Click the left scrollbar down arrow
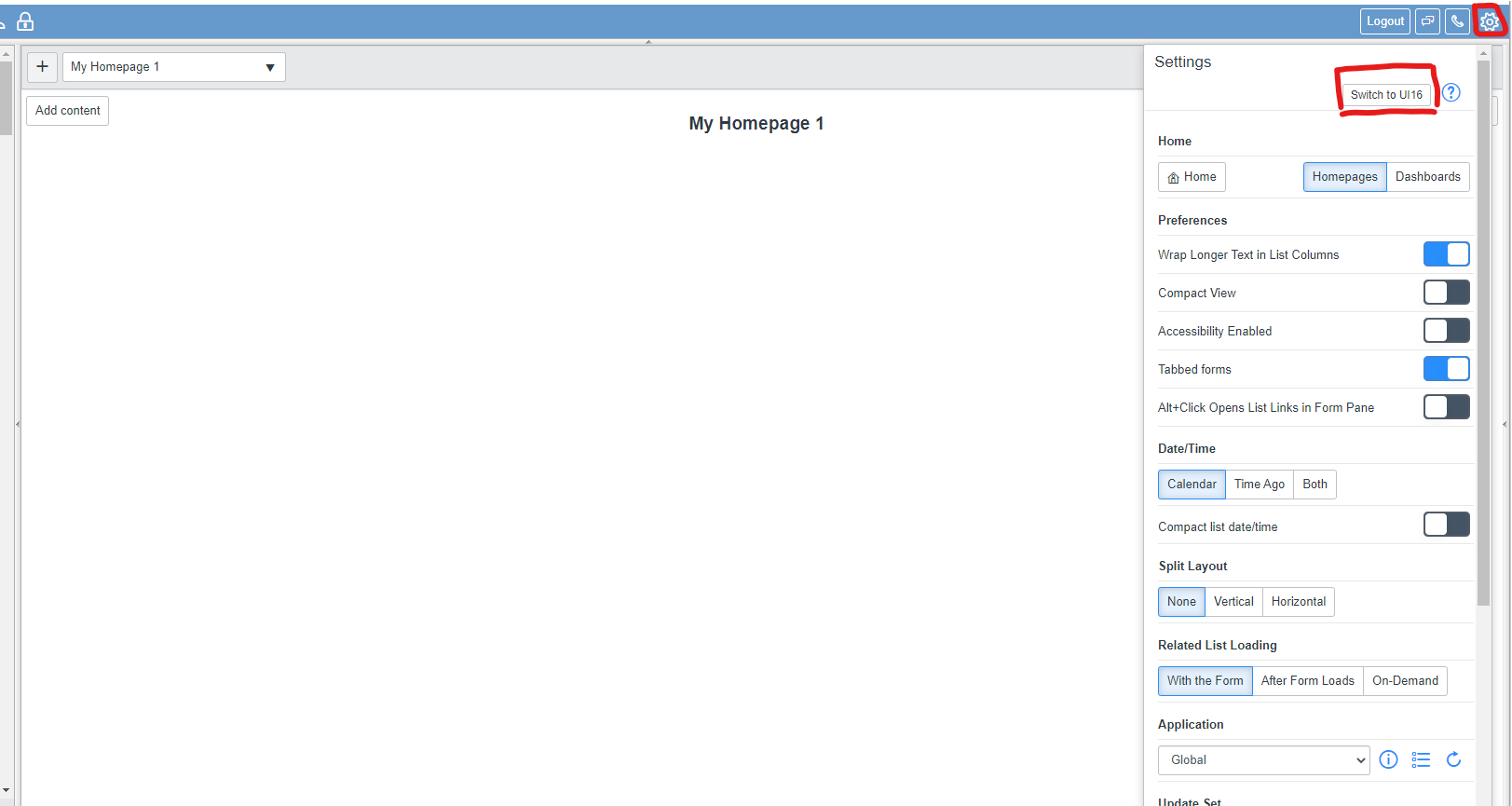The height and width of the screenshot is (806, 1512). (6, 790)
